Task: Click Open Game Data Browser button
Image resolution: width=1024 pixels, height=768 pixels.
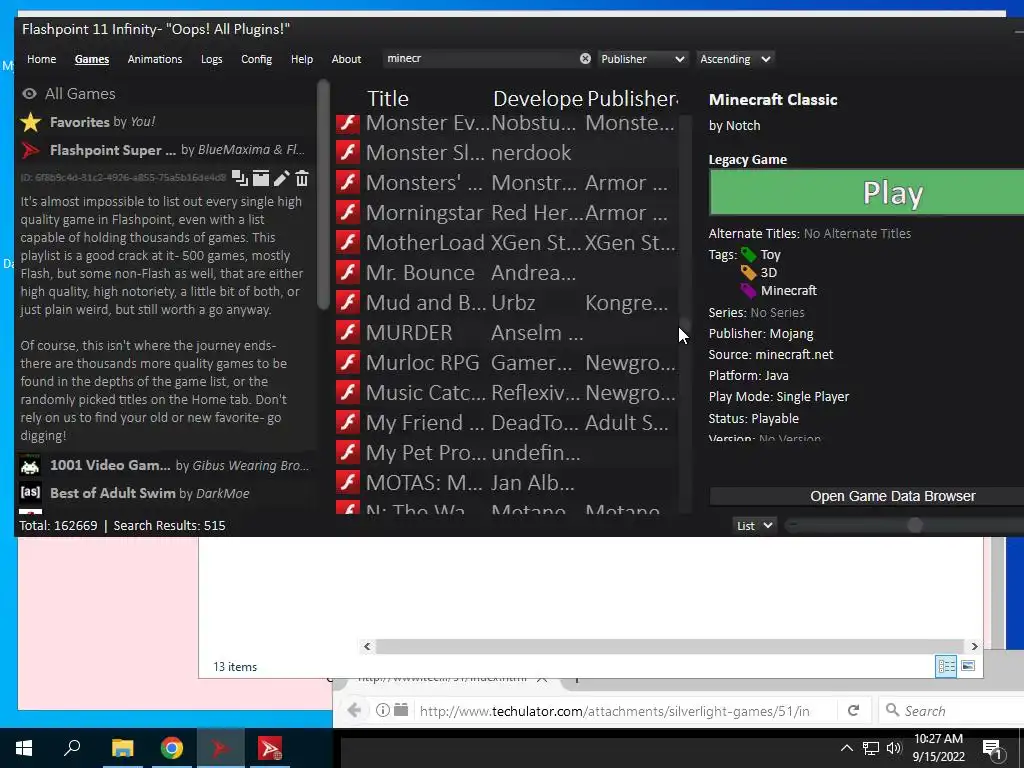Action: click(x=867, y=496)
